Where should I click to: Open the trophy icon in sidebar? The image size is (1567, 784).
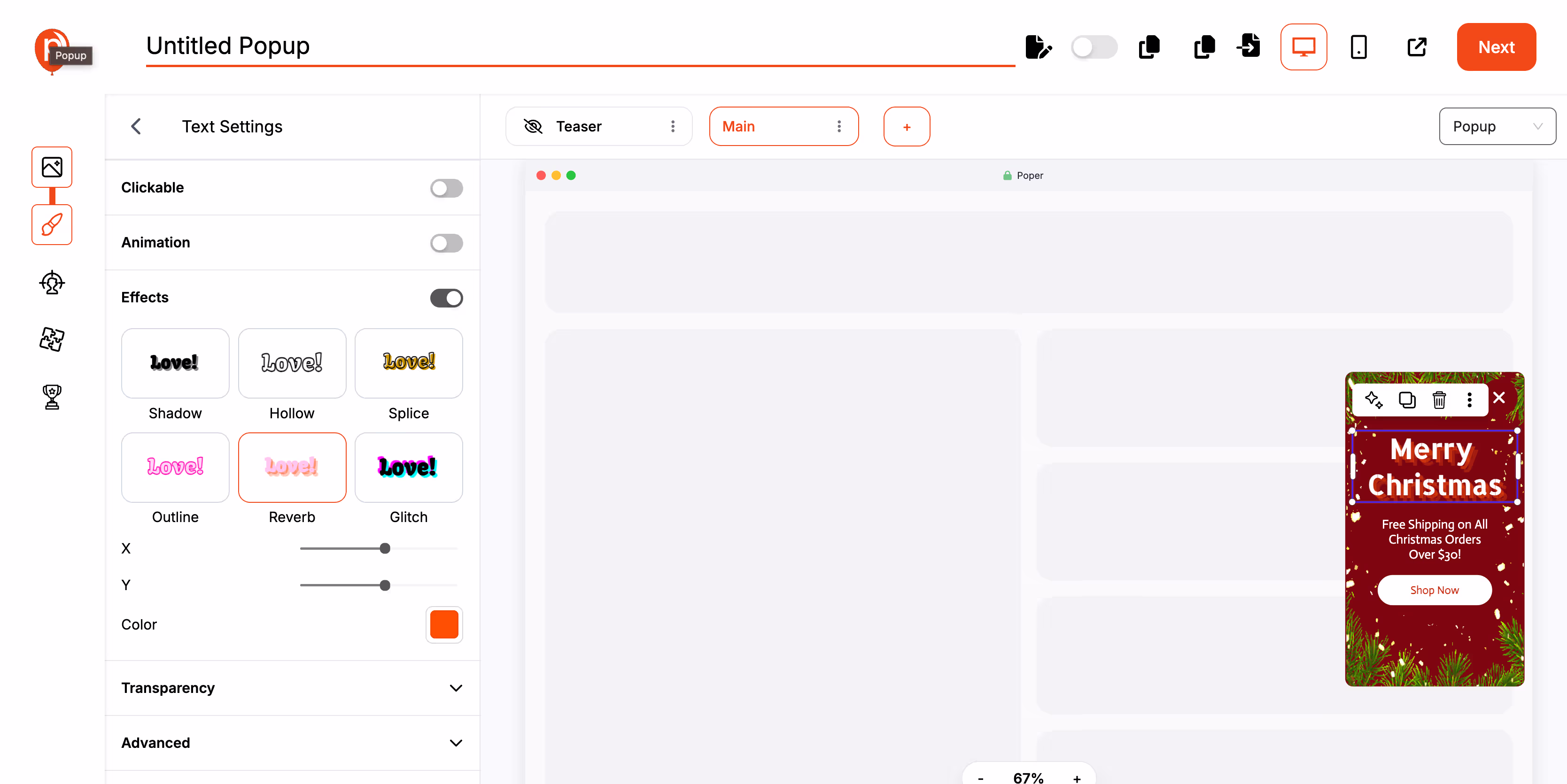(x=52, y=397)
